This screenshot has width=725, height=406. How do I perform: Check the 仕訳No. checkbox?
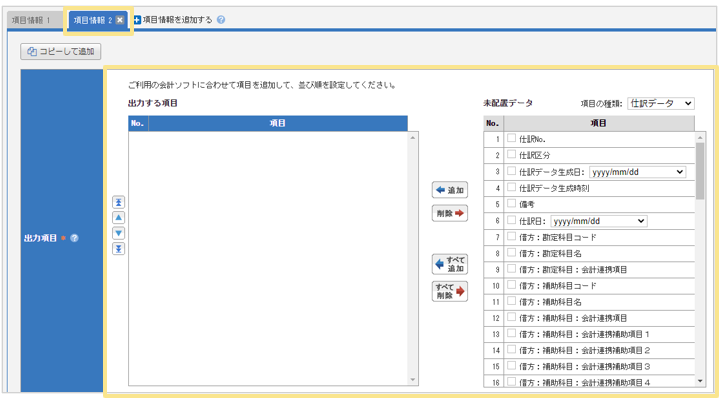click(x=512, y=138)
